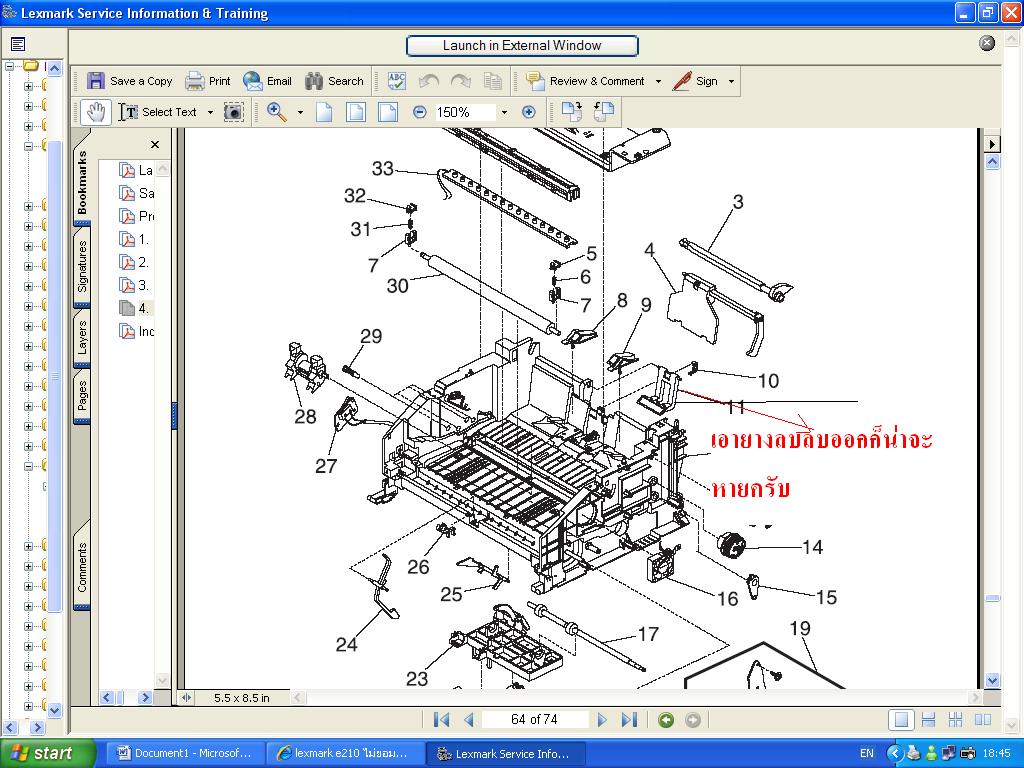The height and width of the screenshot is (768, 1024).
Task: Open the Signatures tab
Action: (82, 266)
